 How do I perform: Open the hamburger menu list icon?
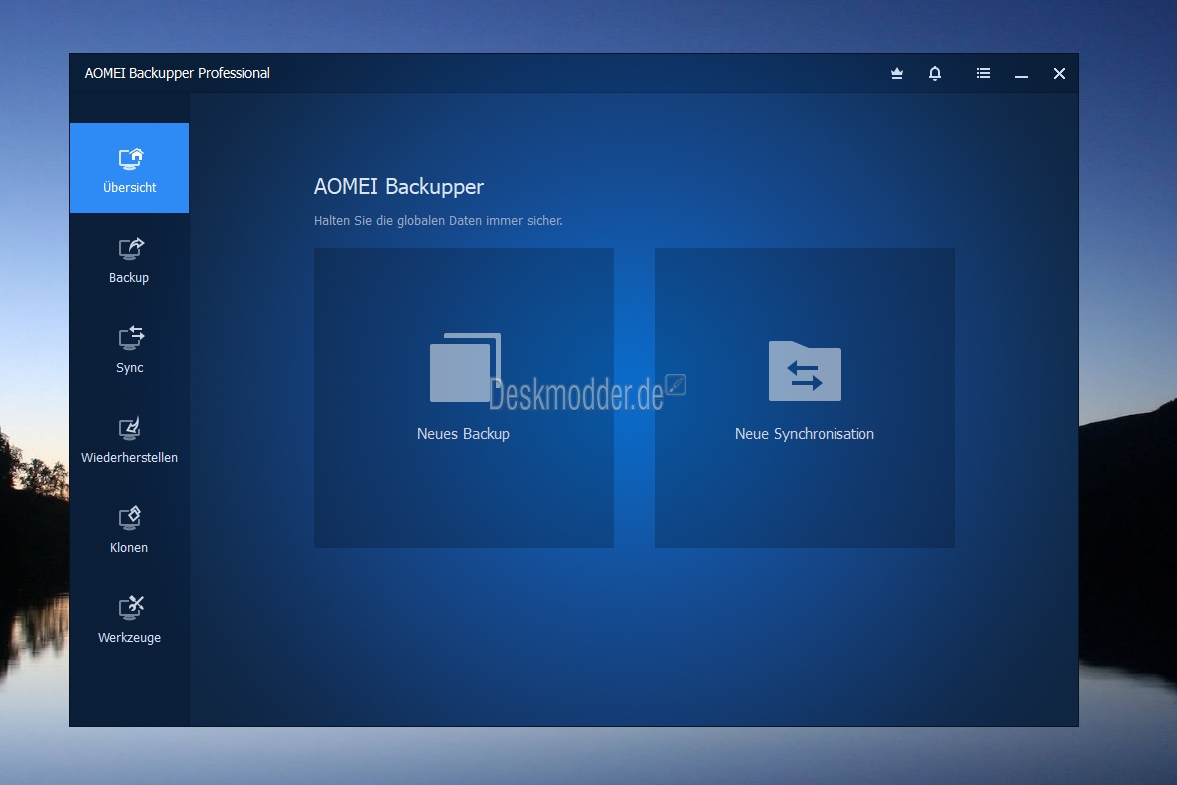pos(983,73)
